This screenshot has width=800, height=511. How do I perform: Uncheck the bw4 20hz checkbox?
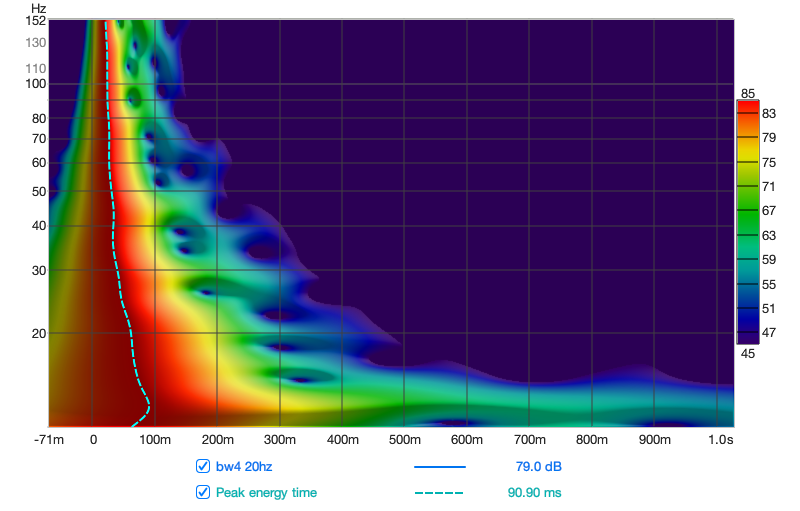[203, 466]
